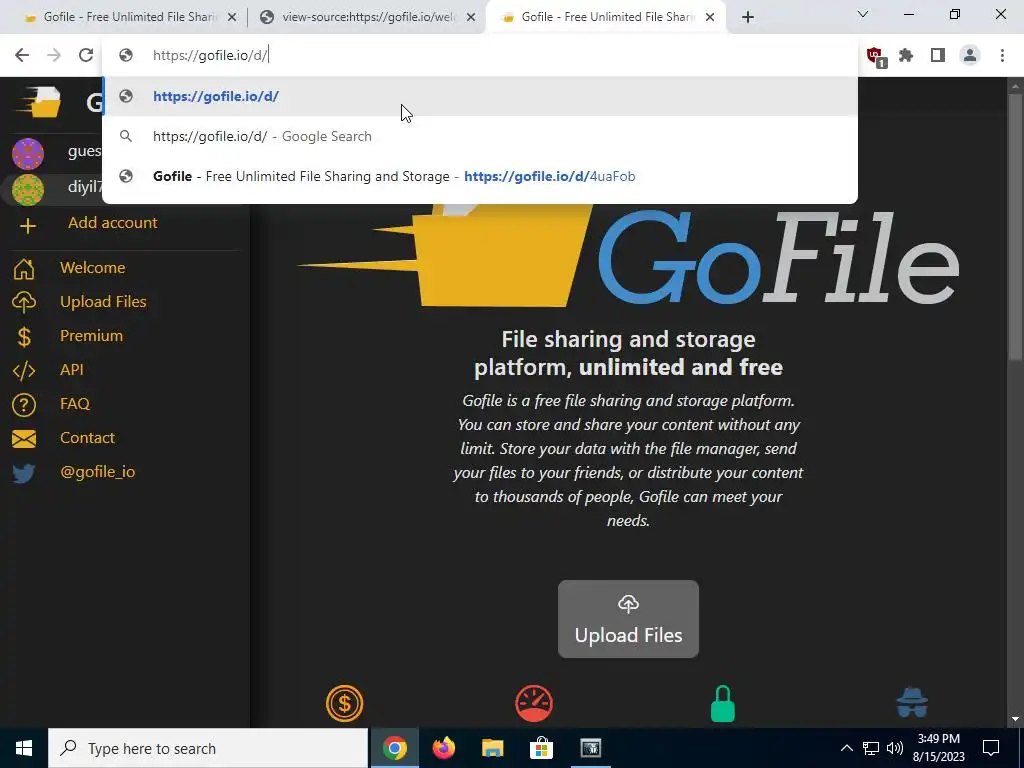
Task: Open File Explorer from the taskbar
Action: pyautogui.click(x=492, y=748)
